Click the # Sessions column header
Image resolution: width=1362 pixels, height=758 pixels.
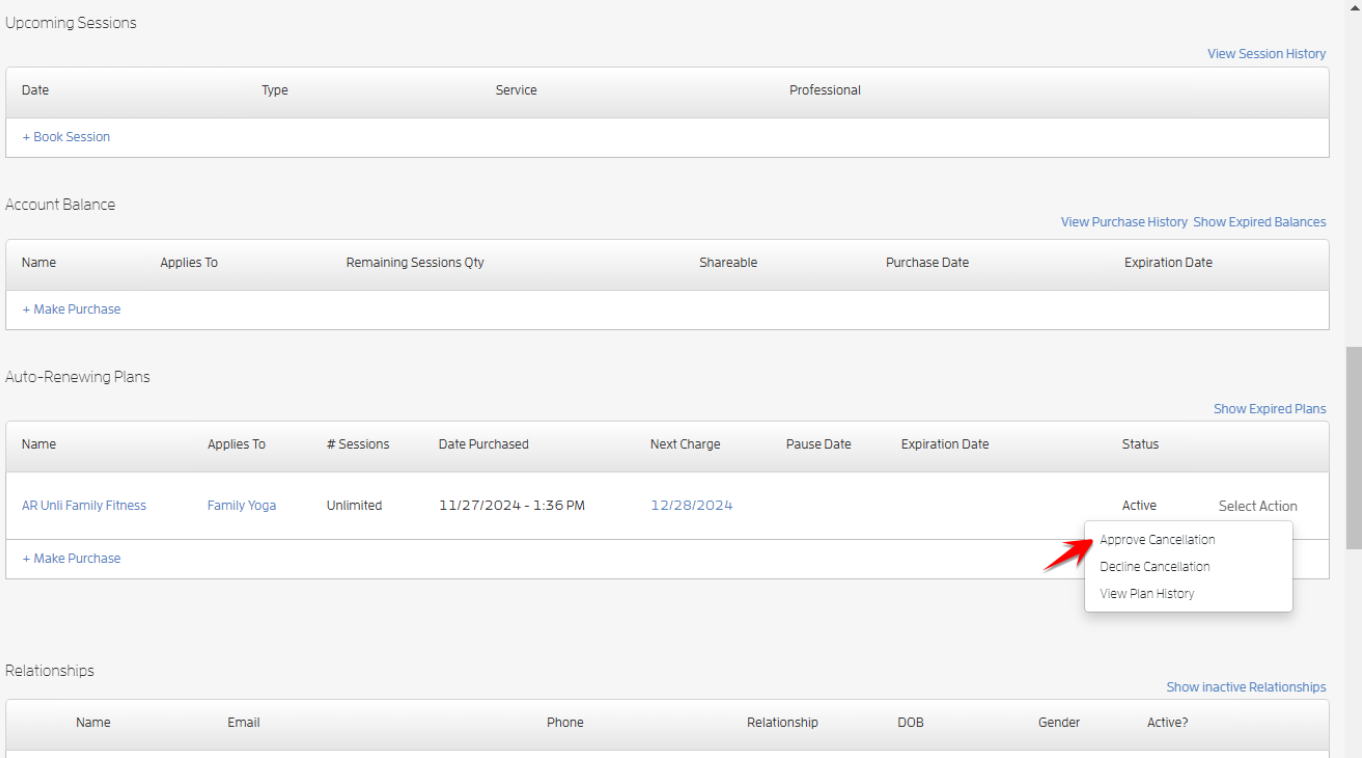pyautogui.click(x=358, y=444)
